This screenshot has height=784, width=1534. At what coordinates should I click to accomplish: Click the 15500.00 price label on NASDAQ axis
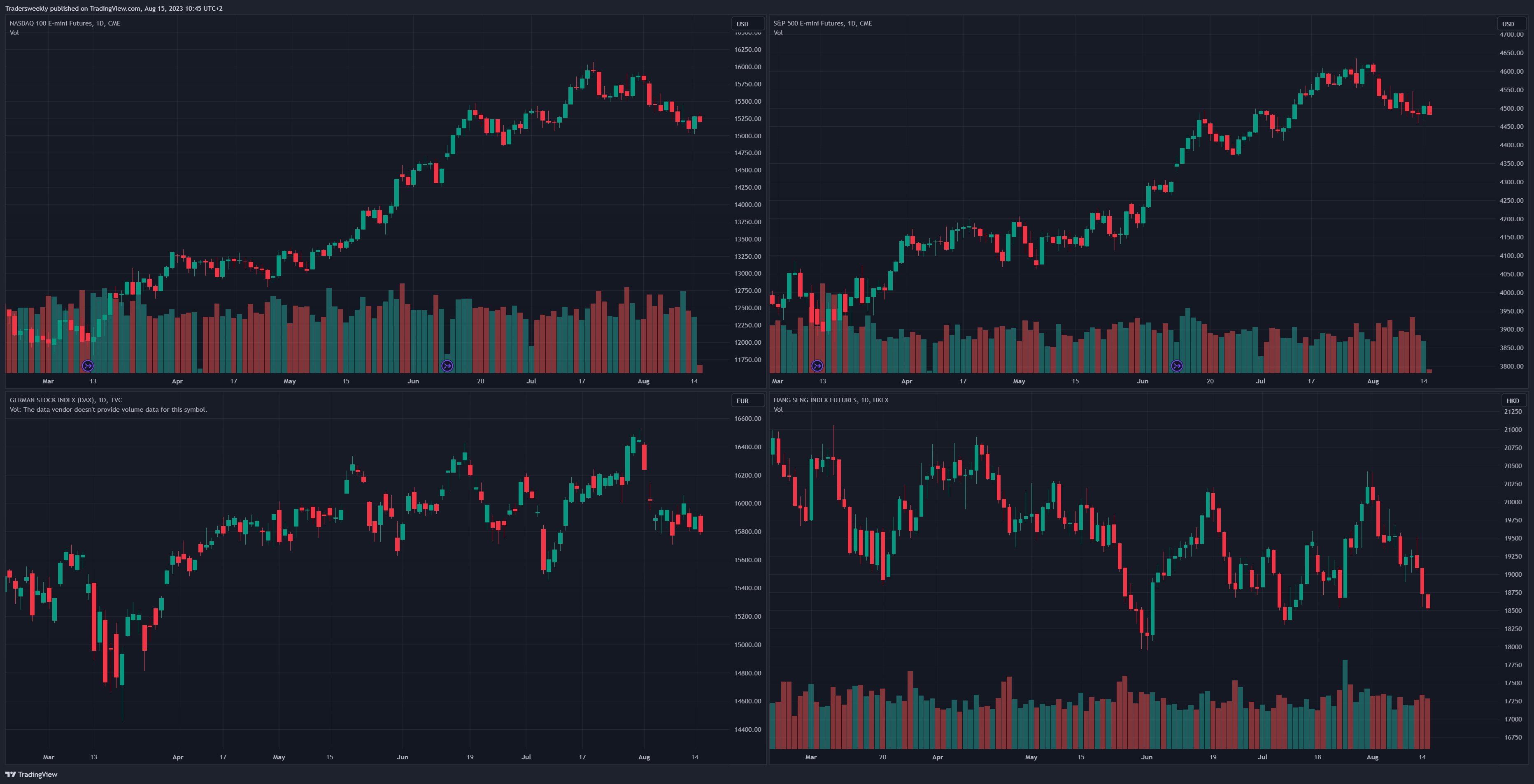coord(747,101)
